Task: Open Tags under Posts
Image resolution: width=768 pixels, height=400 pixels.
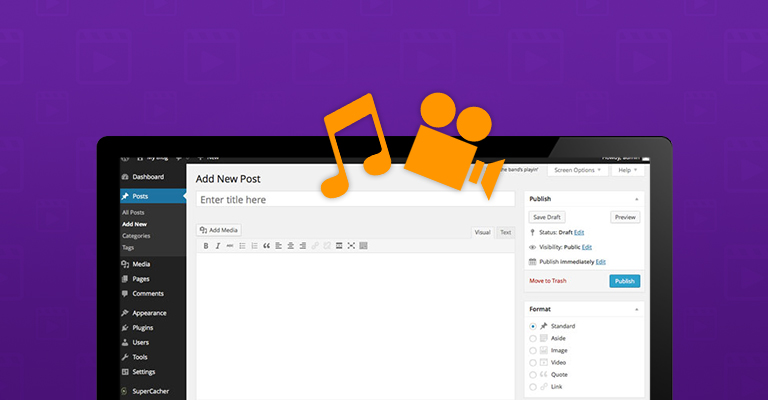Action: 128,248
